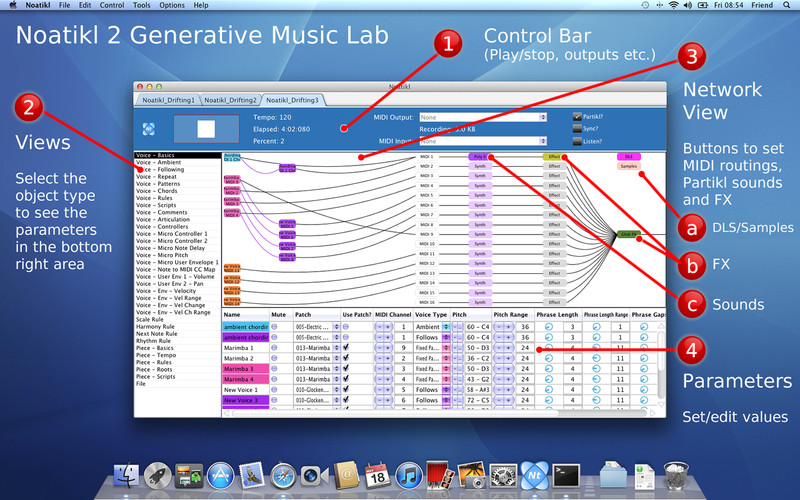This screenshot has height=500, width=800.
Task: Select the DLS node in the network view
Action: [629, 157]
